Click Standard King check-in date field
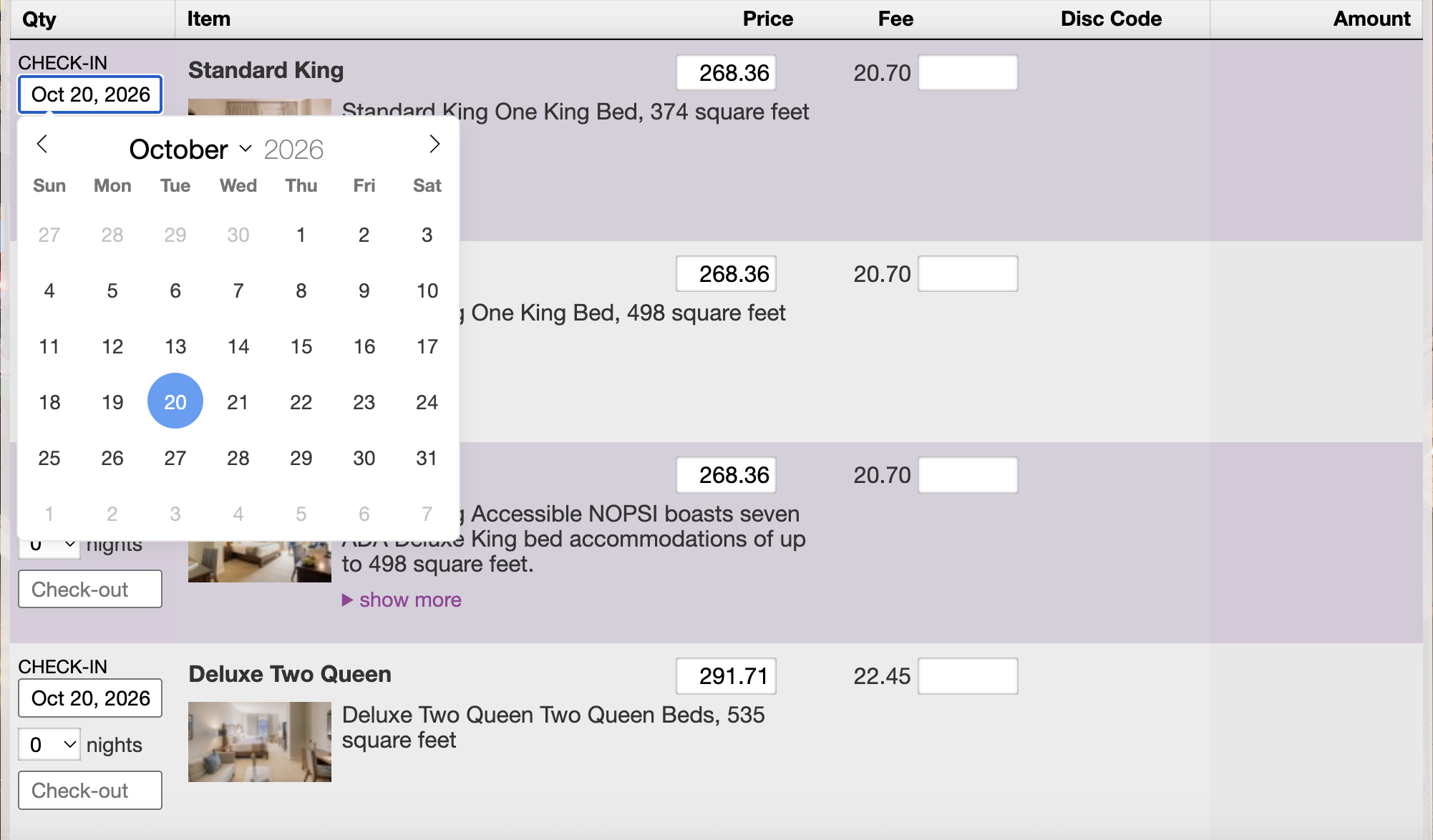The image size is (1433, 840). (90, 94)
